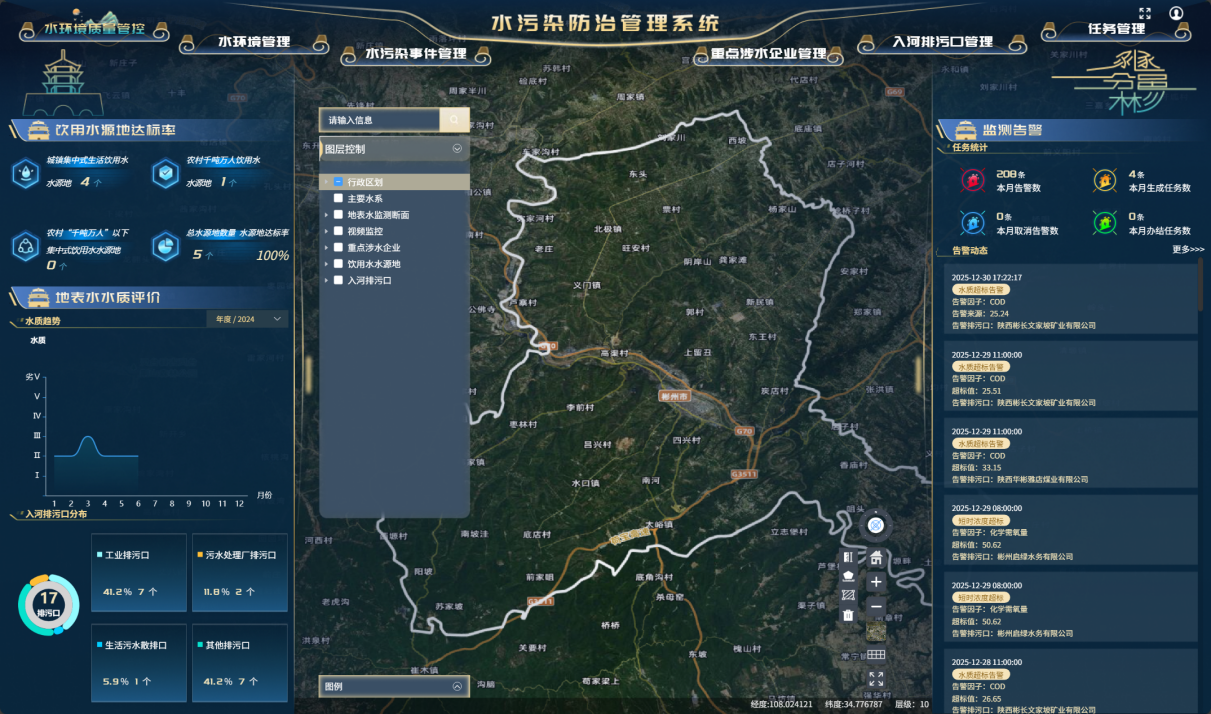Screen dimensions: 1211x714
Task: Reset map view with the home icon
Action: (x=876, y=558)
